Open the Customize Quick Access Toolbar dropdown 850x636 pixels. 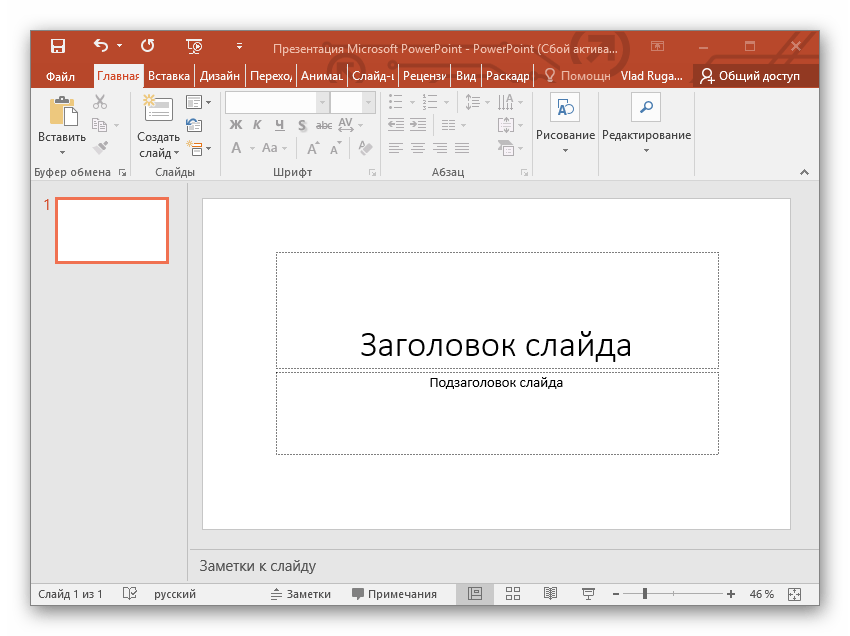coord(239,46)
